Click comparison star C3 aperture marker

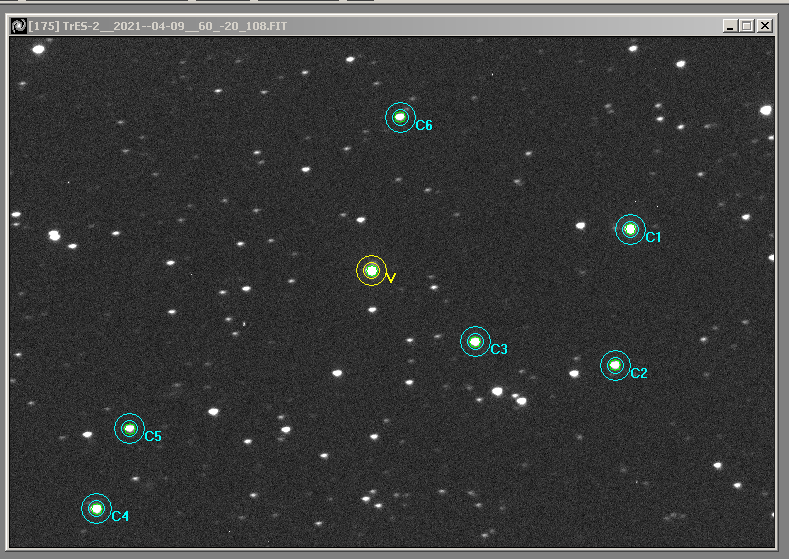[x=475, y=341]
